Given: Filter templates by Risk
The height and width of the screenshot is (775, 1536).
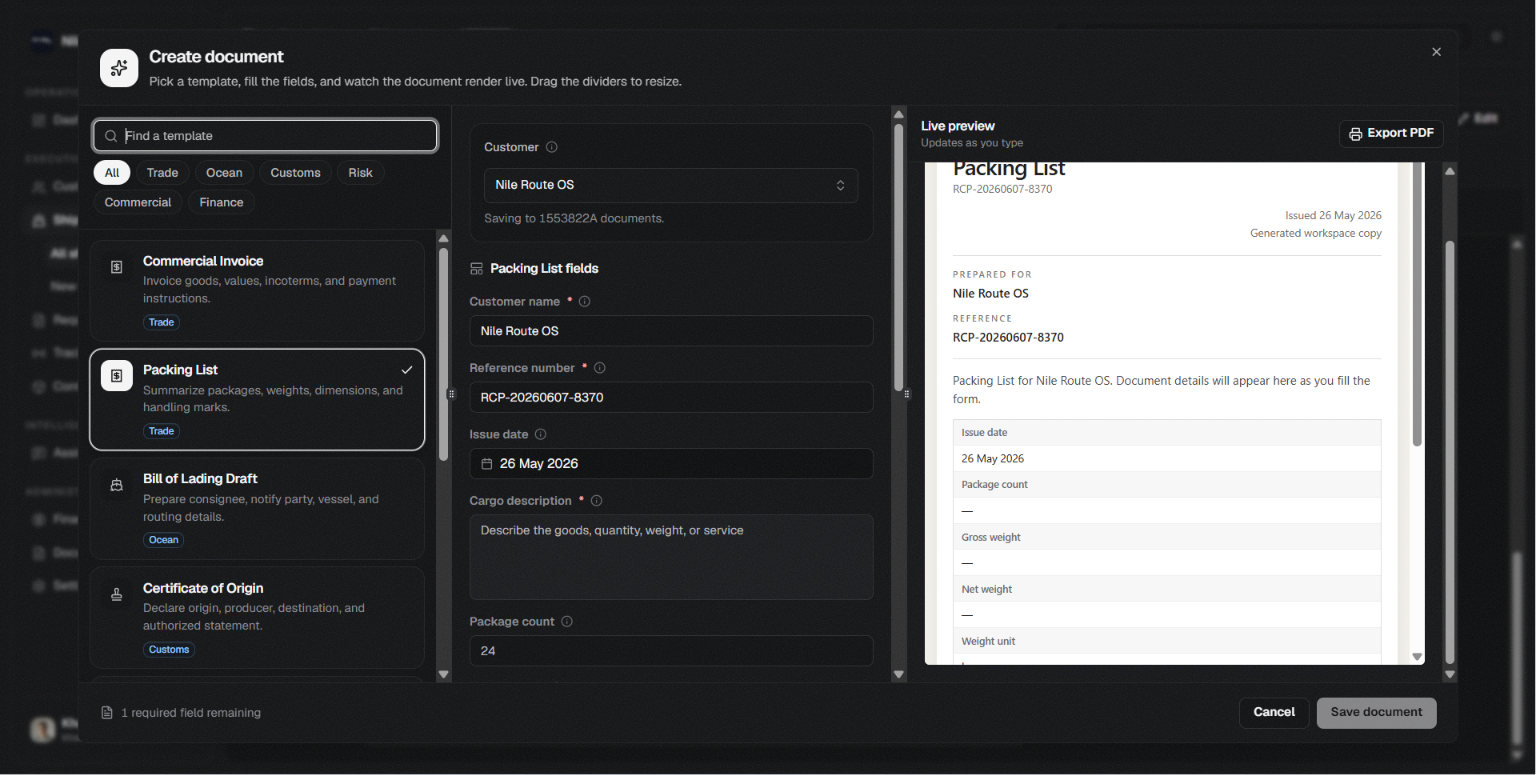Looking at the screenshot, I should 360,173.
